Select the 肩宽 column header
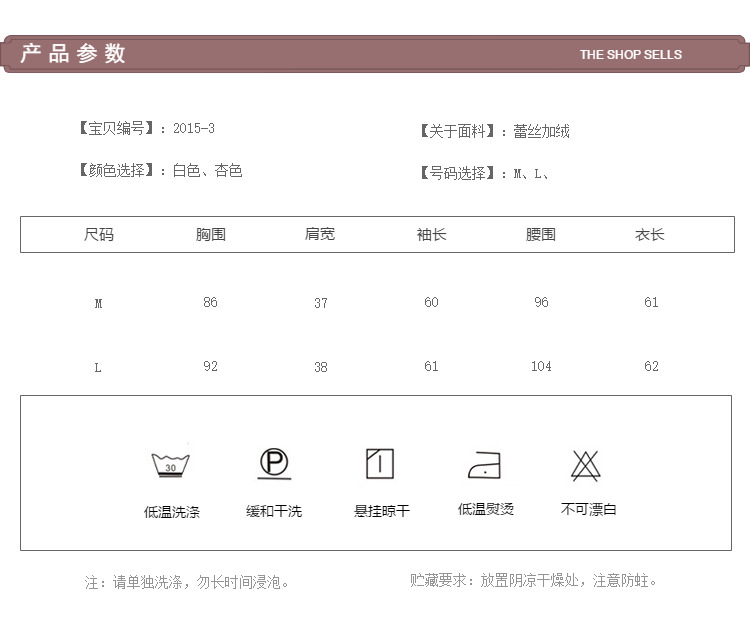 (x=320, y=235)
